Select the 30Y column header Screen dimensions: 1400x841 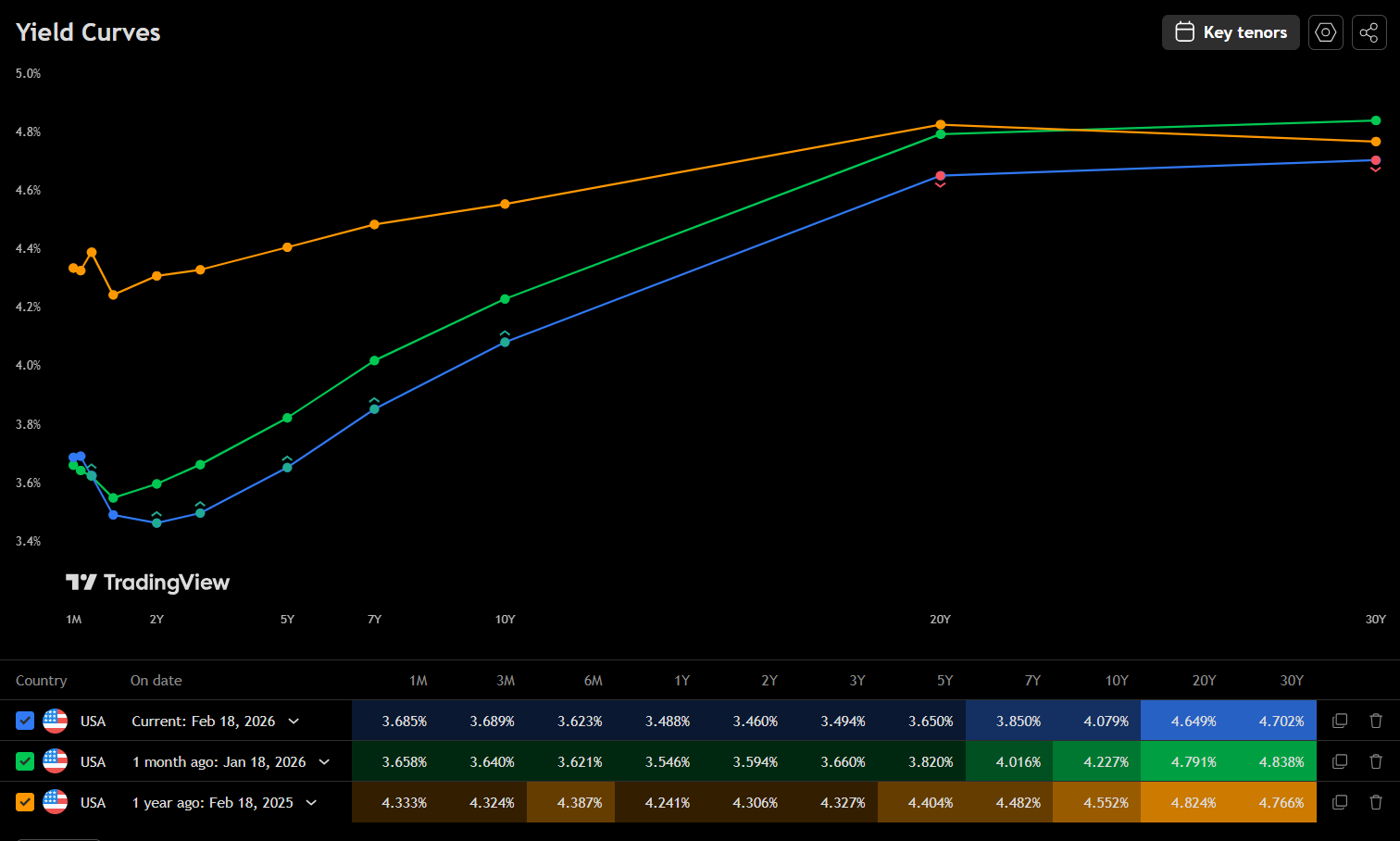(1292, 680)
